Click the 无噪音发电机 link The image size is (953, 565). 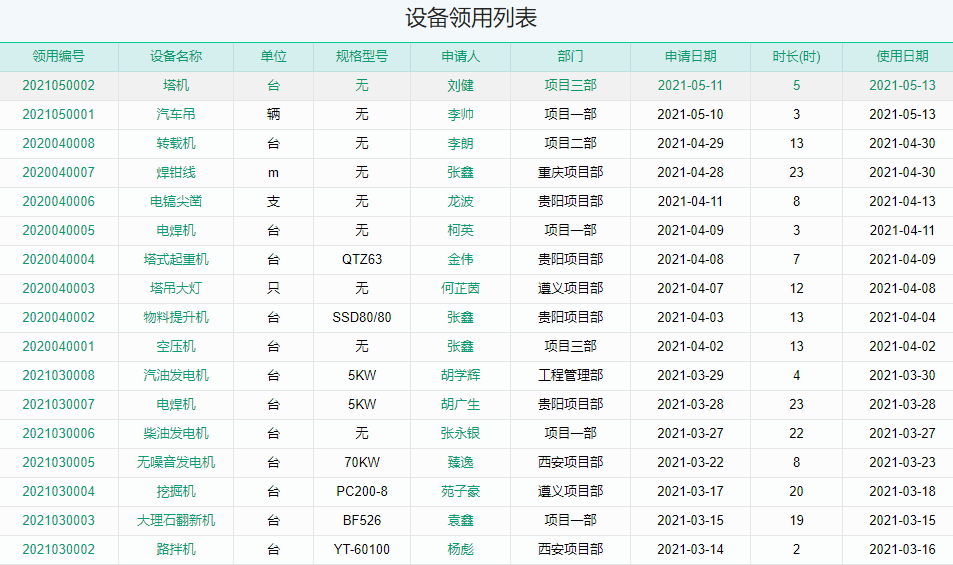[x=176, y=463]
